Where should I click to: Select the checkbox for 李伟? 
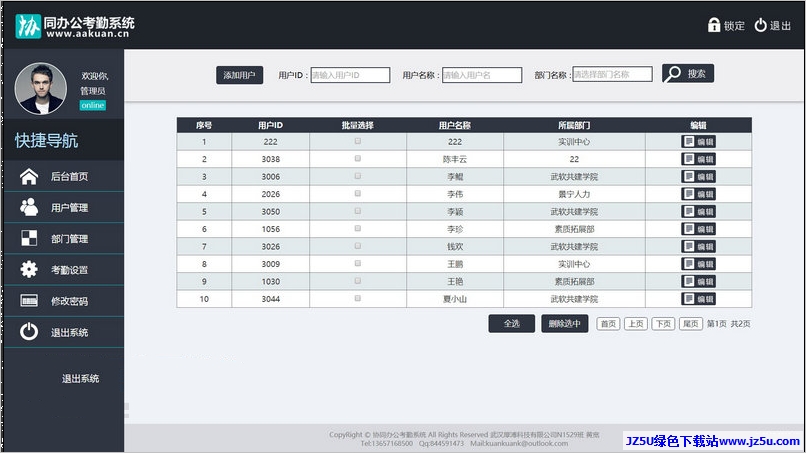358,193
